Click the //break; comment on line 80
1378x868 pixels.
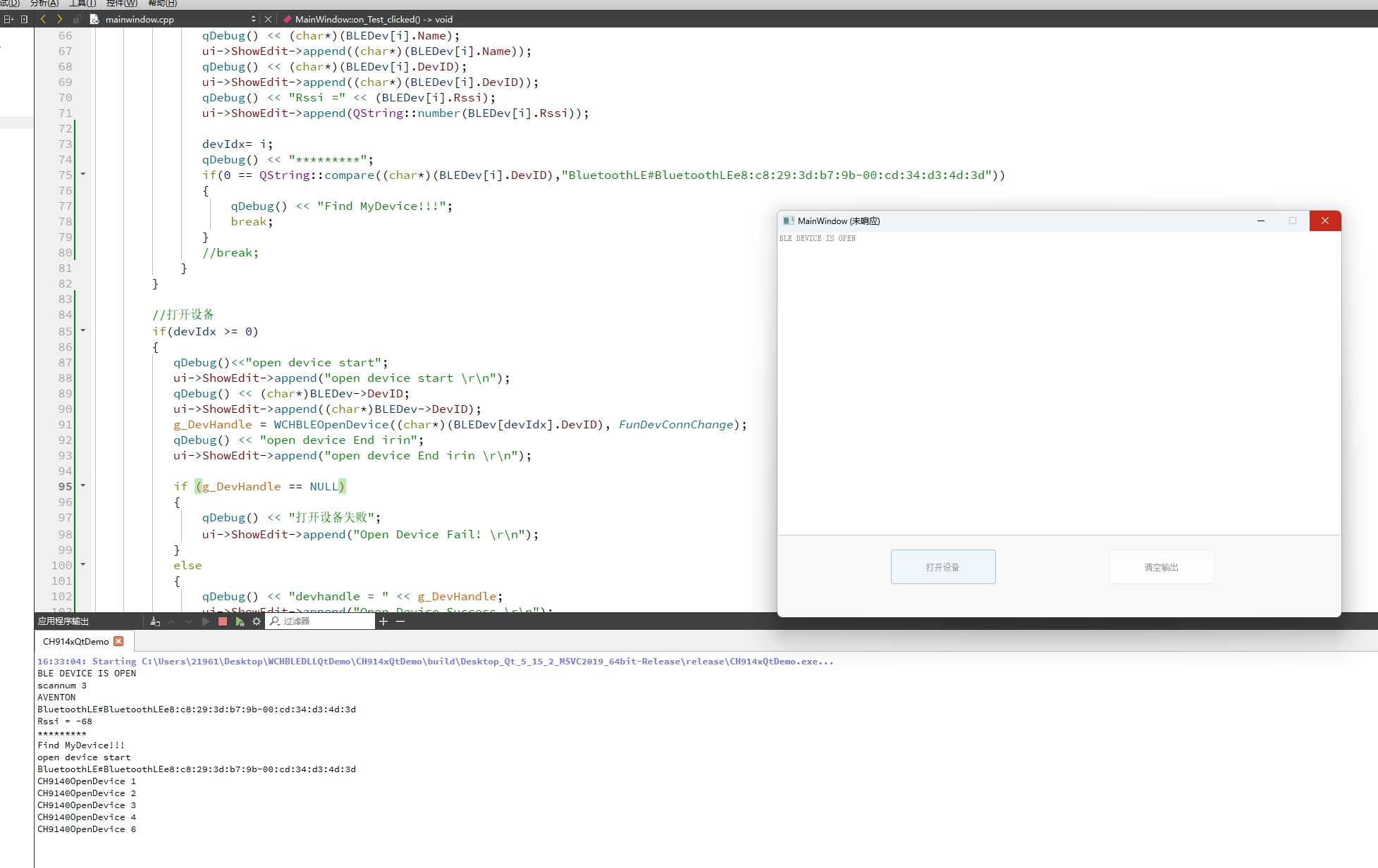click(230, 253)
